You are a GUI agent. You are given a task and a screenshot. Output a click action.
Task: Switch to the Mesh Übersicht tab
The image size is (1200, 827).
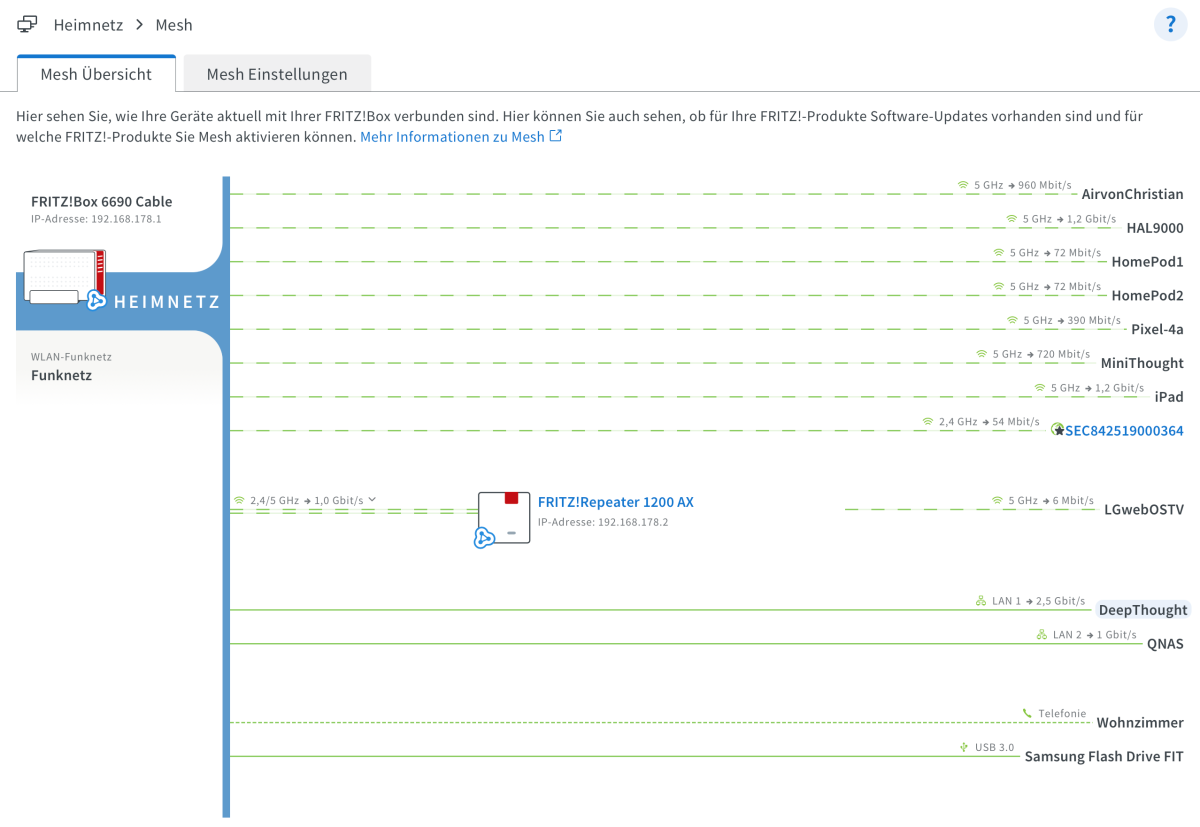tap(96, 74)
